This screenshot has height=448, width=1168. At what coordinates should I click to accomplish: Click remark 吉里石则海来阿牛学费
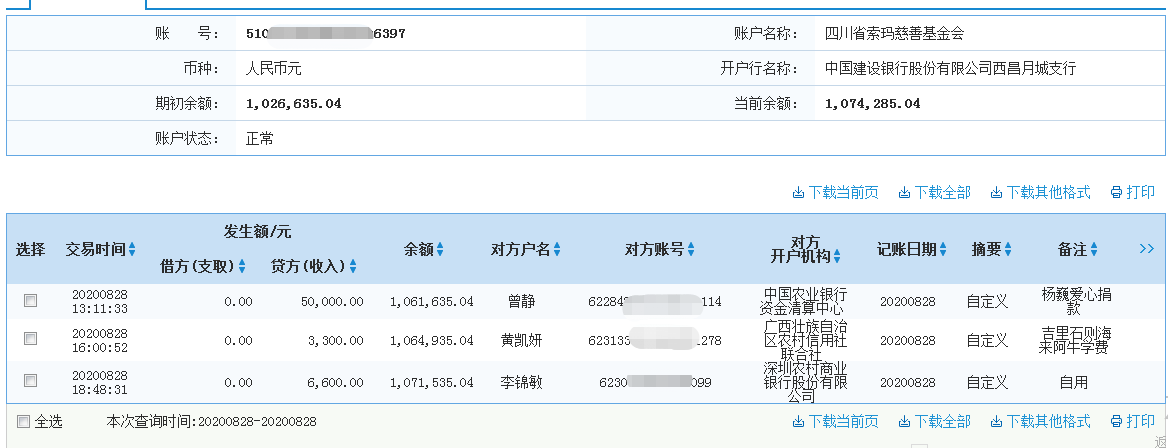coord(1073,340)
